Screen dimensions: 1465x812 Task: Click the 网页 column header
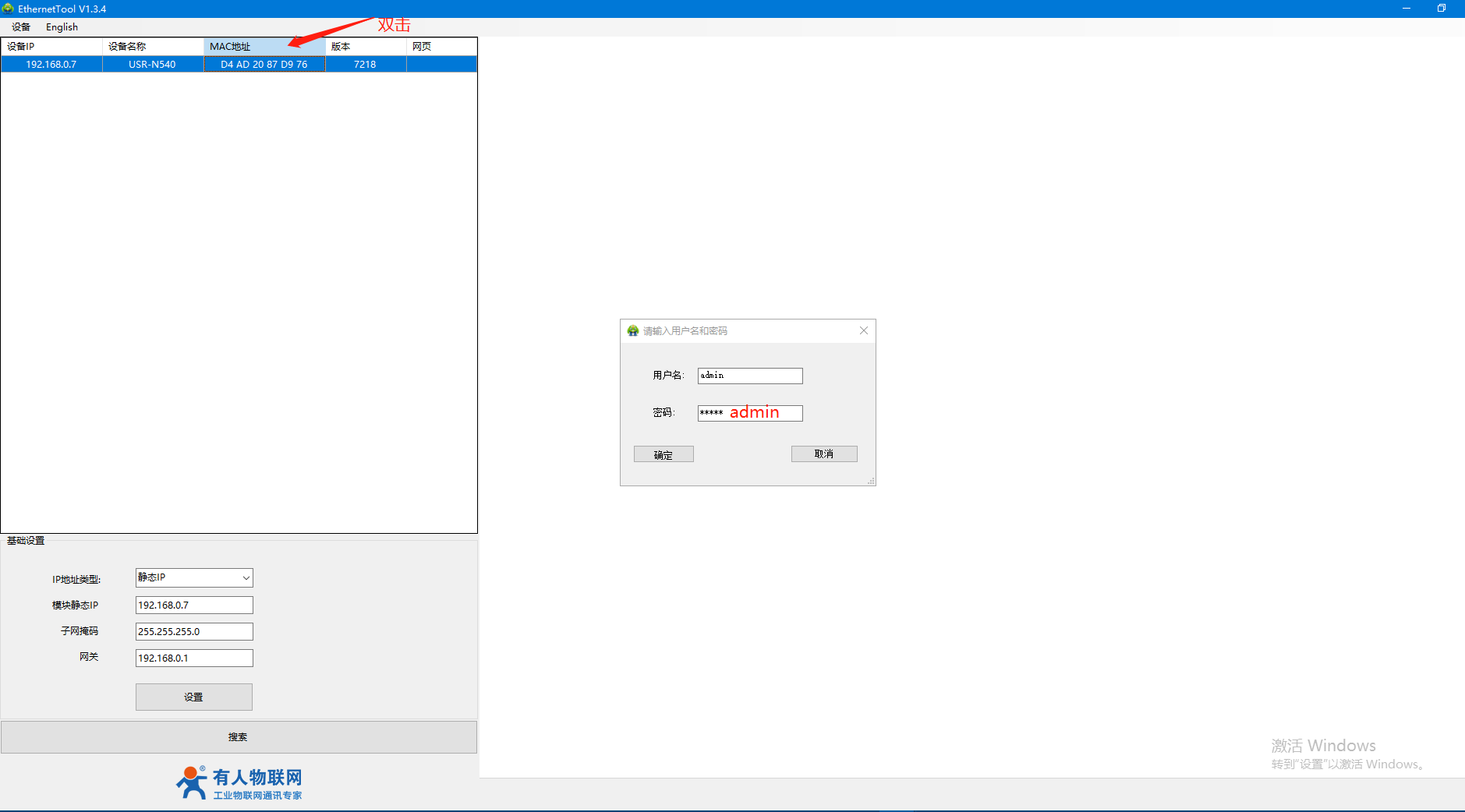pyautogui.click(x=441, y=47)
